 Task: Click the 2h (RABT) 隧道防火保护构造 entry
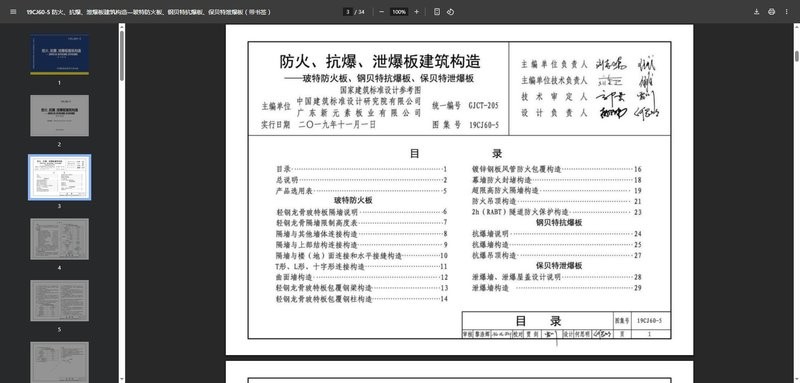(557, 212)
